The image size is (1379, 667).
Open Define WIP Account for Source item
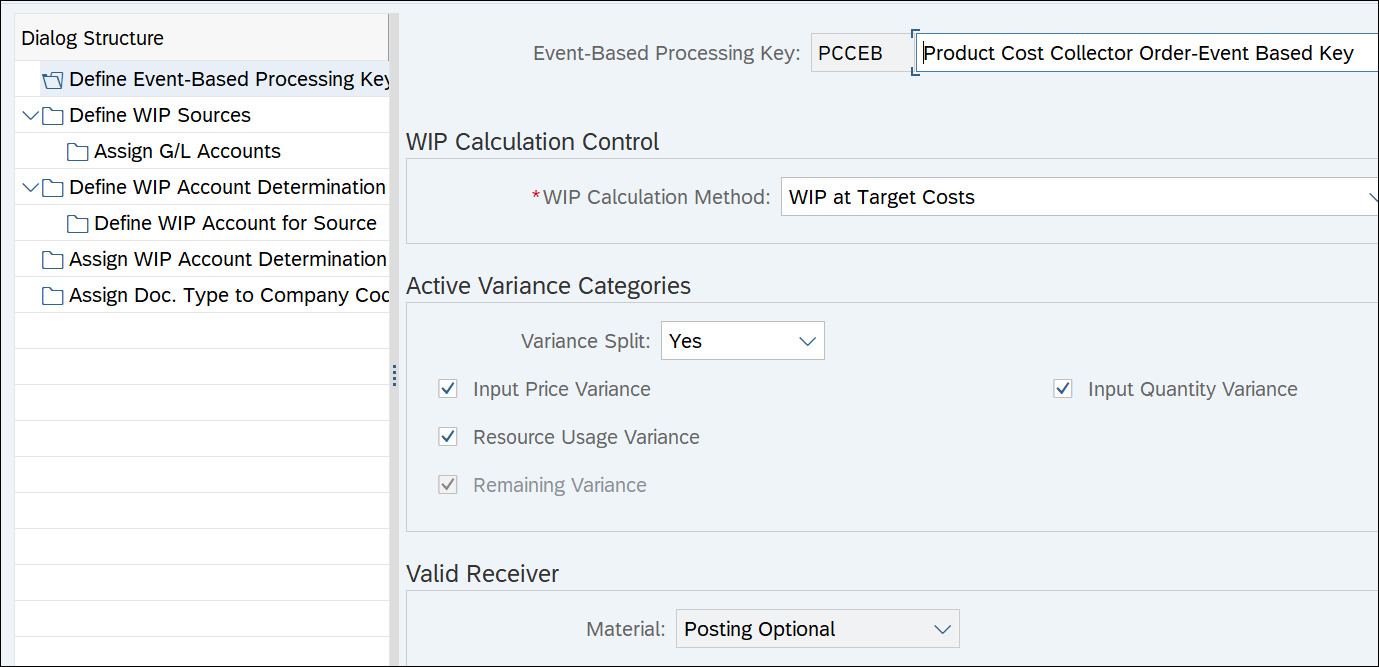235,224
